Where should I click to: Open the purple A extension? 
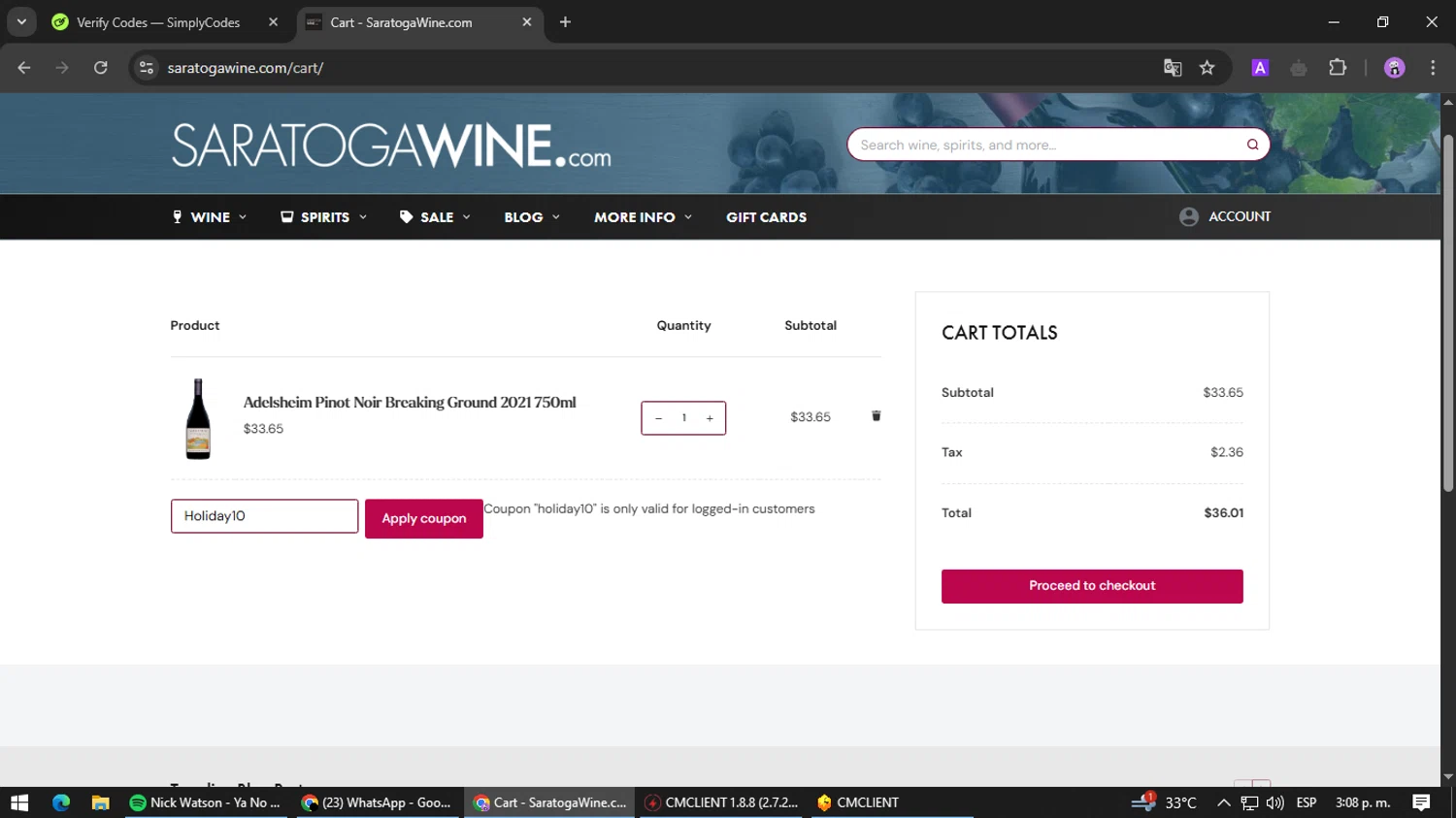coord(1260,68)
